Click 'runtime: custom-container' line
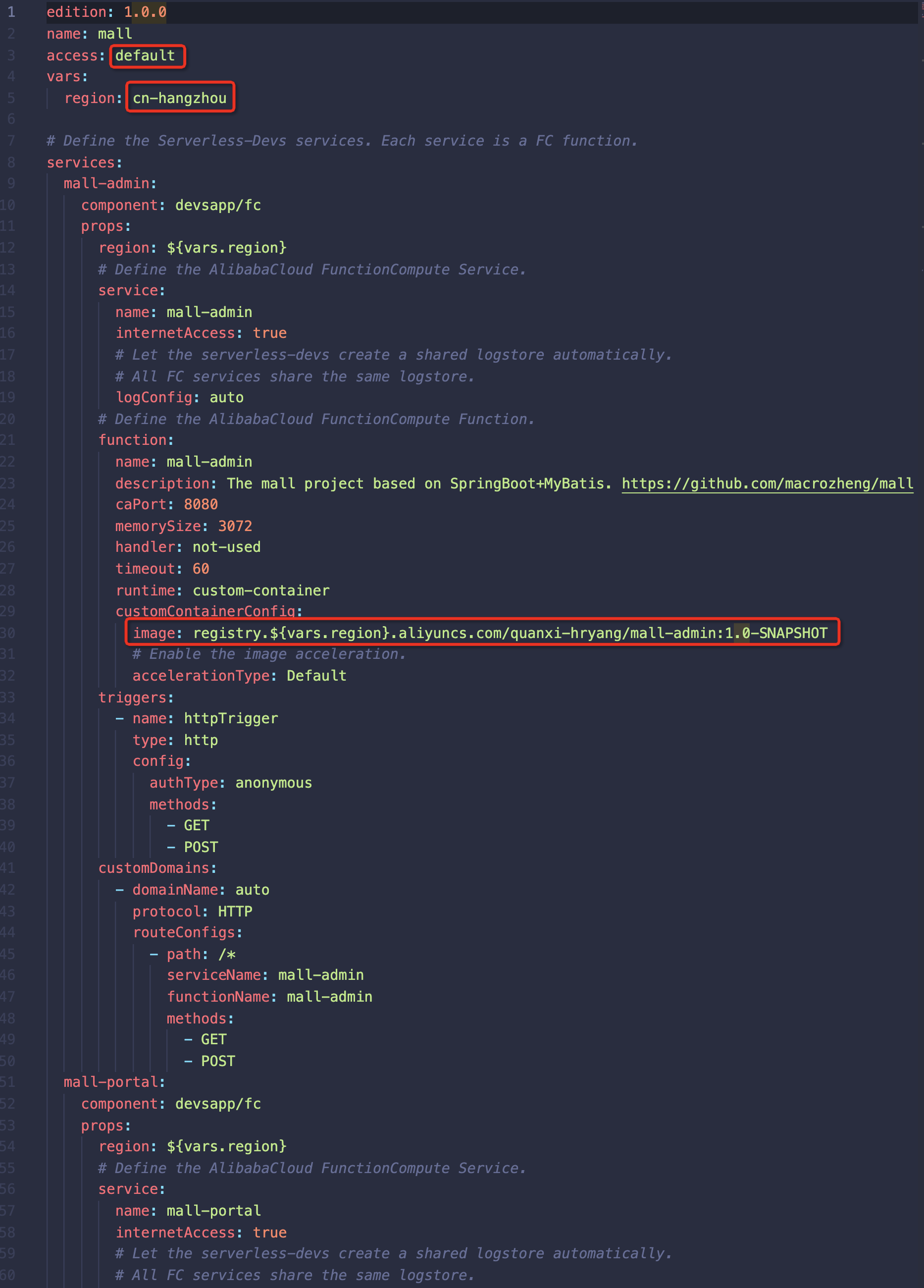Image resolution: width=924 pixels, height=1288 pixels. click(222, 590)
